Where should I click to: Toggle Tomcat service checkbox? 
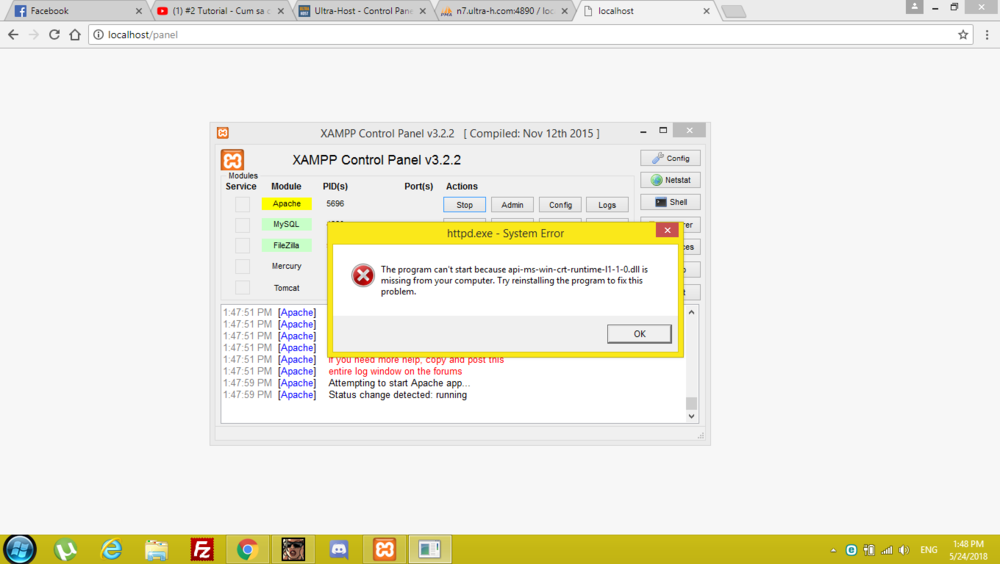click(x=242, y=288)
